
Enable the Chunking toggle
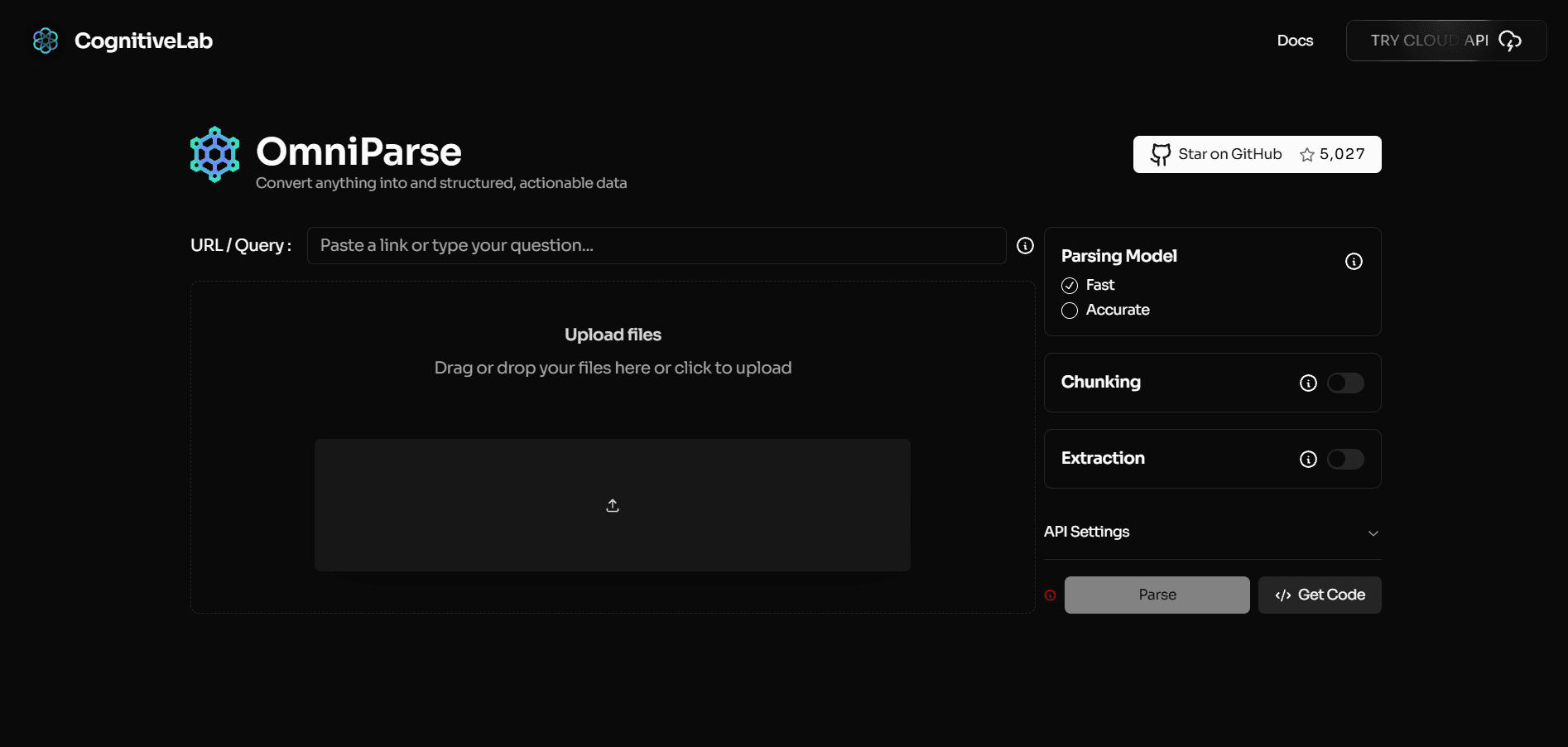(x=1345, y=383)
